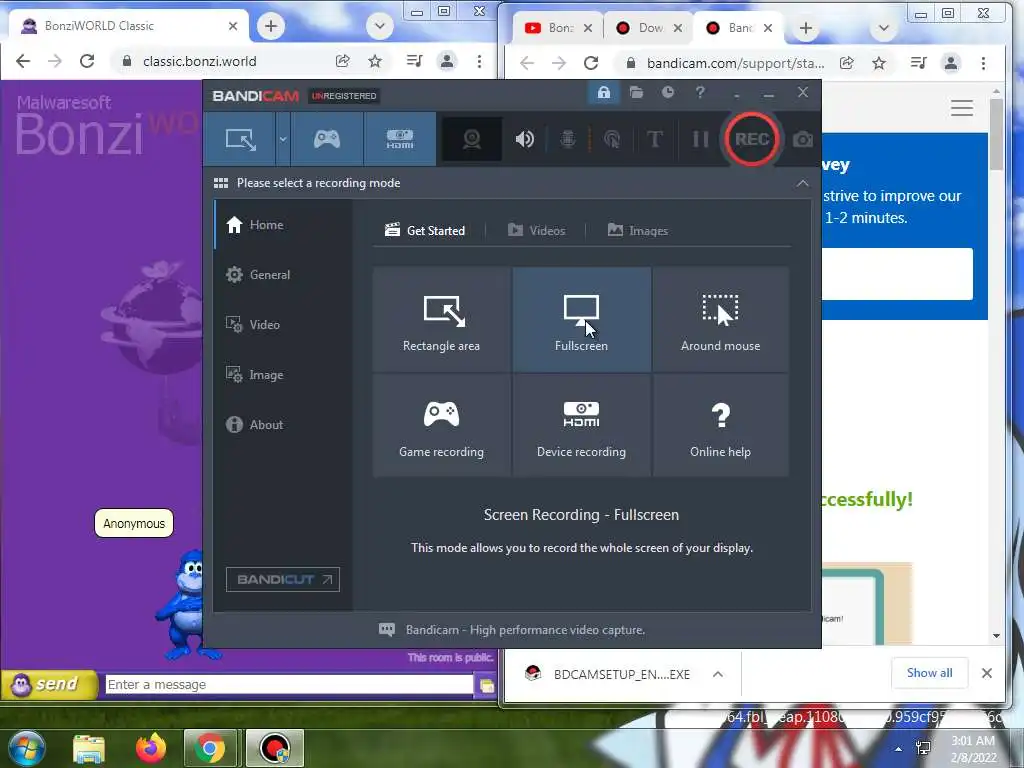
Task: Choose Game recording tile
Action: [441, 425]
